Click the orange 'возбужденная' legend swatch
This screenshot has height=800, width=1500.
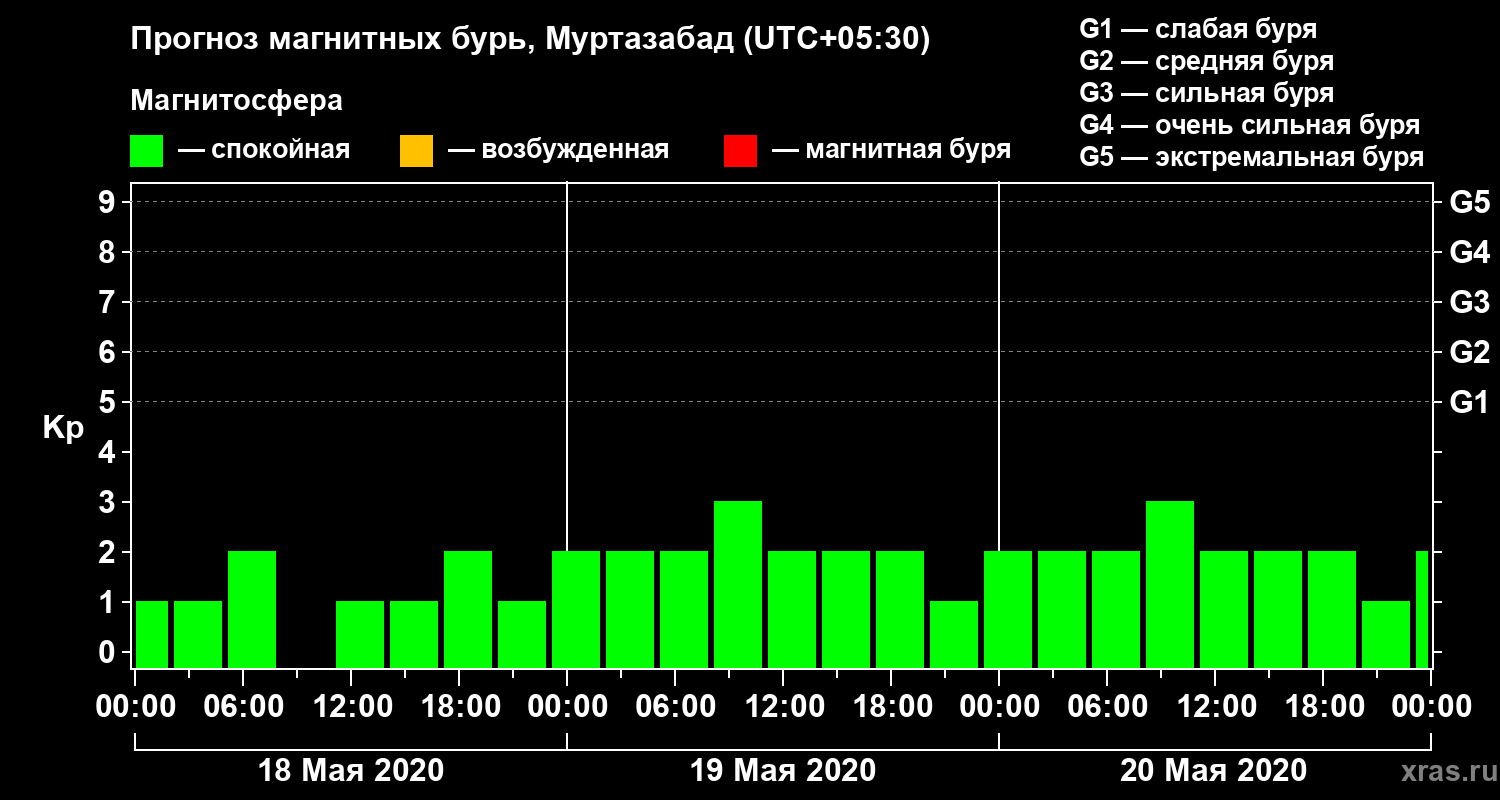click(x=416, y=151)
